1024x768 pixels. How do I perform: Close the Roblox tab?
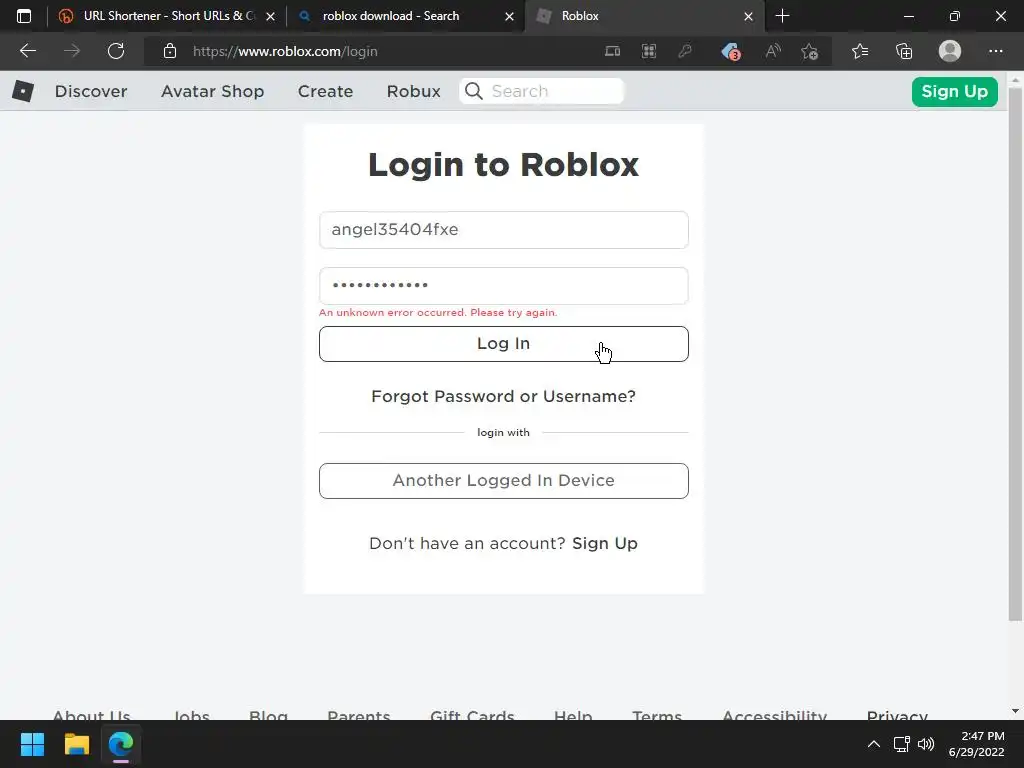[x=748, y=16]
